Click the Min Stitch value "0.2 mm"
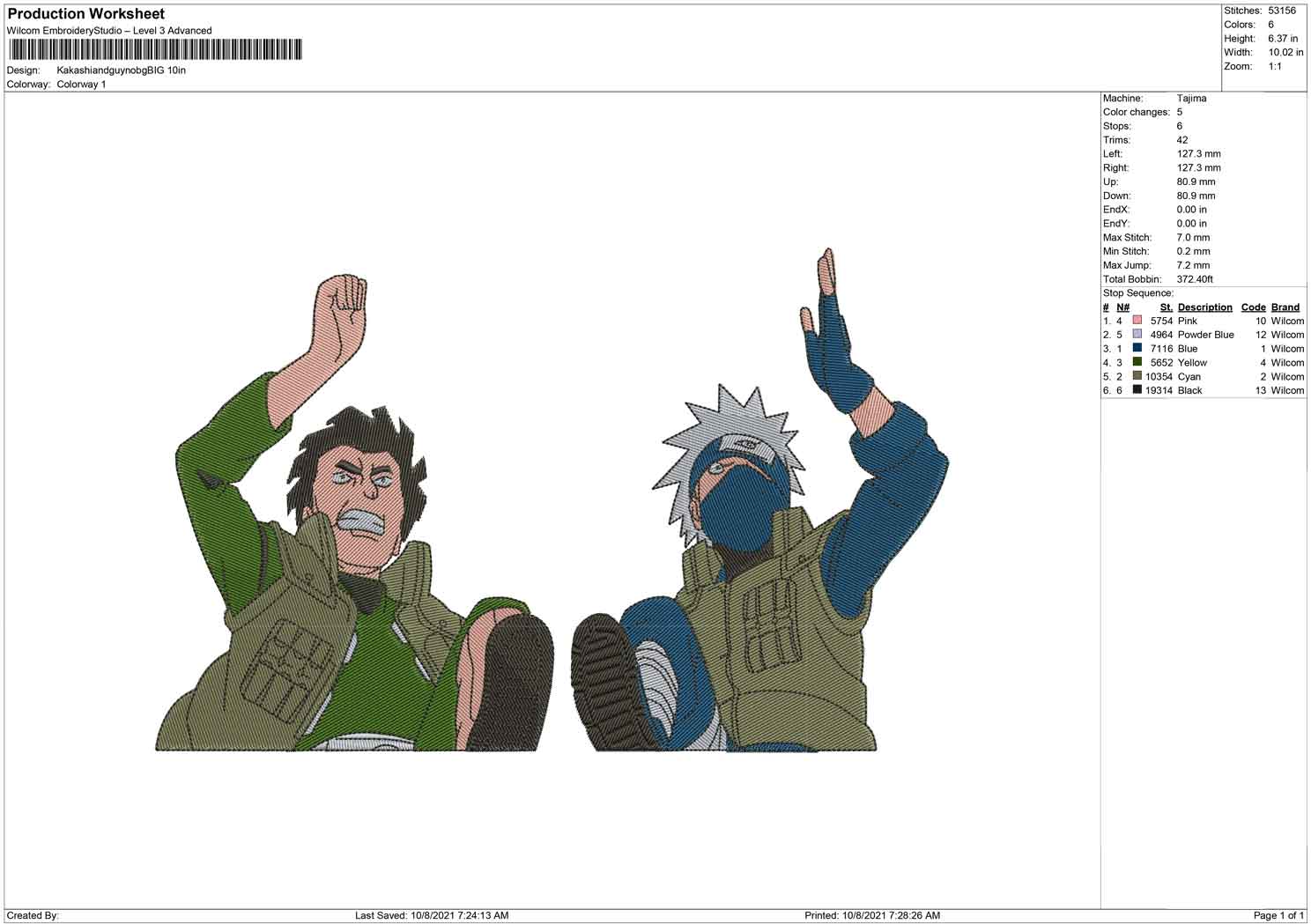The height and width of the screenshot is (924, 1311). pyautogui.click(x=1193, y=252)
